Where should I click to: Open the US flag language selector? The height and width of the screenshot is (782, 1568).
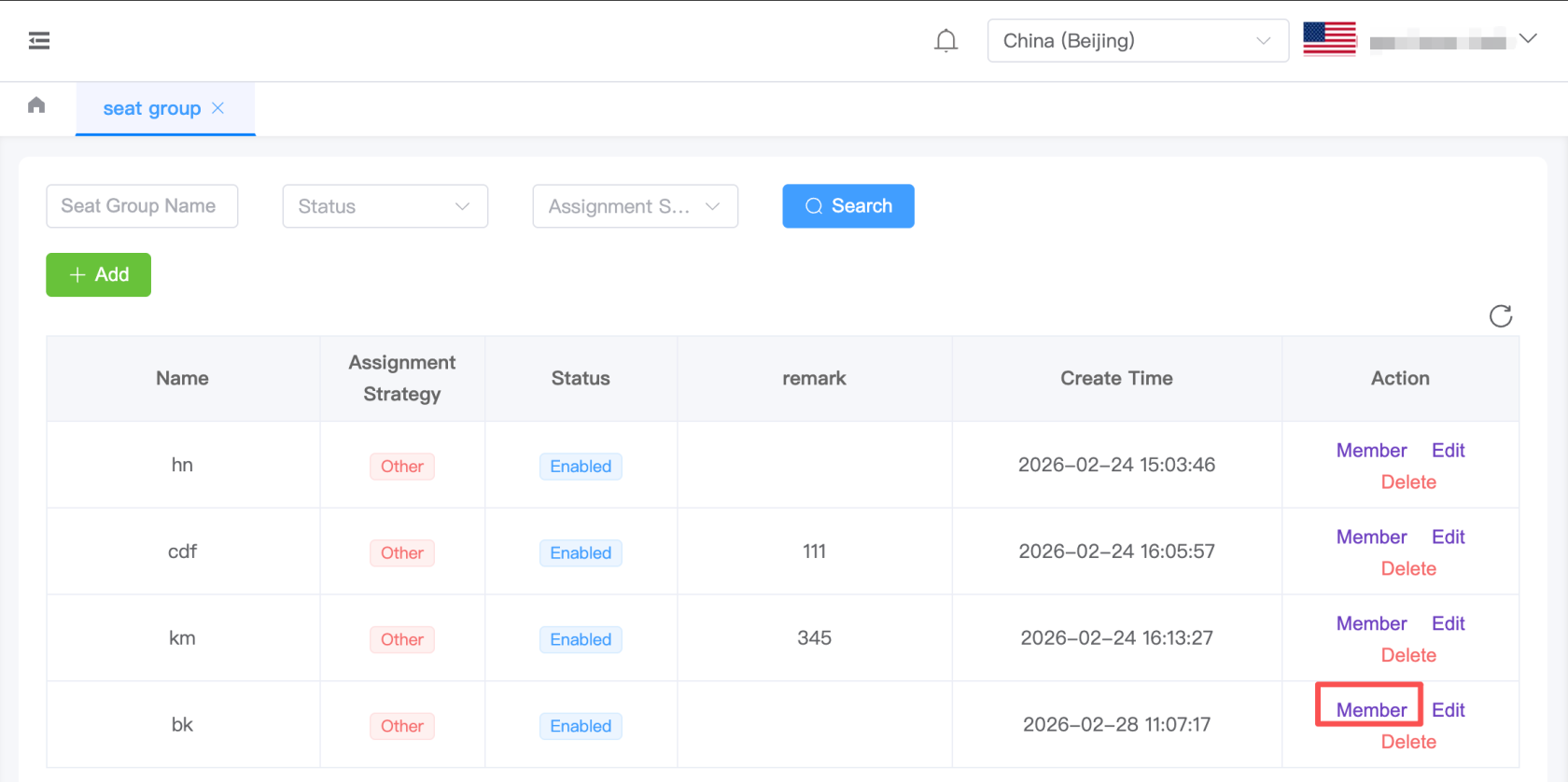coord(1329,39)
